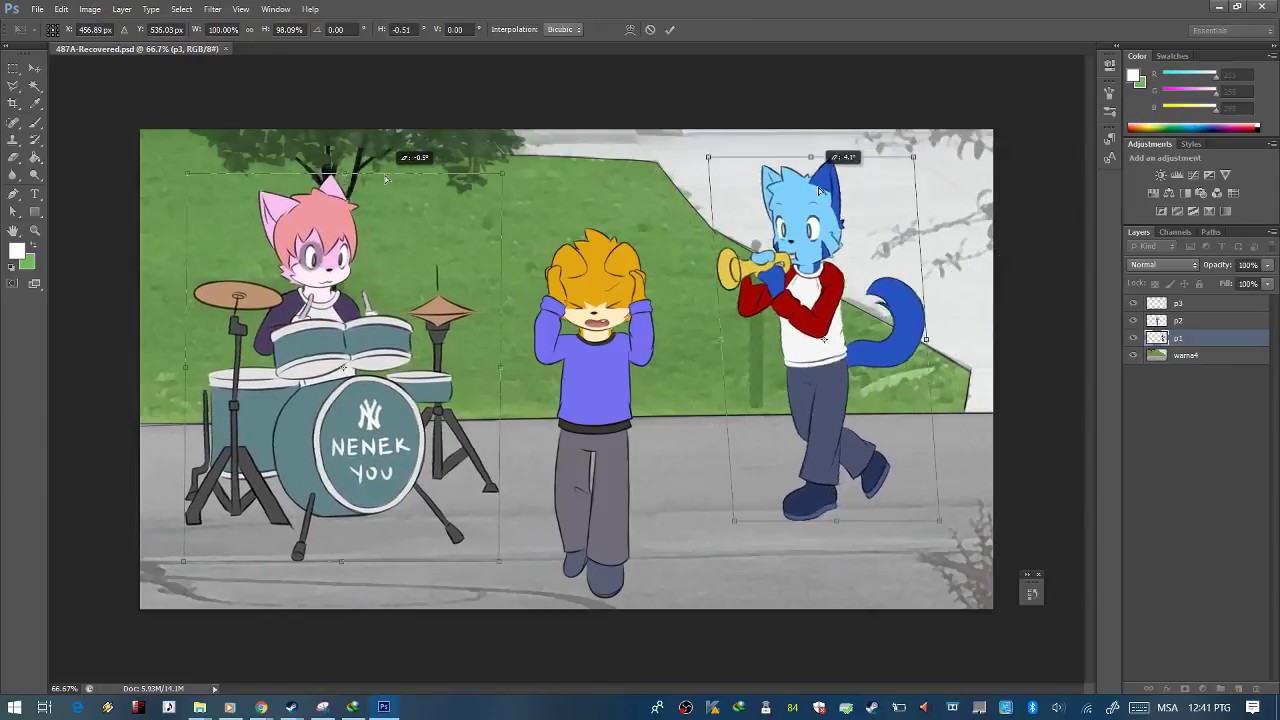Select the Crop tool

click(x=13, y=103)
